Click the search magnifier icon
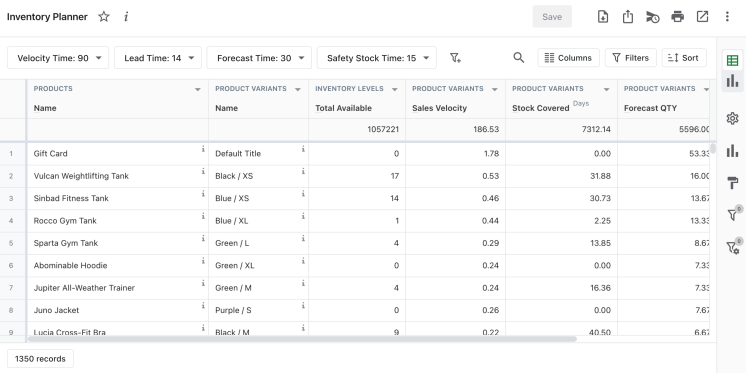Image resolution: width=746 pixels, height=373 pixels. coord(519,58)
